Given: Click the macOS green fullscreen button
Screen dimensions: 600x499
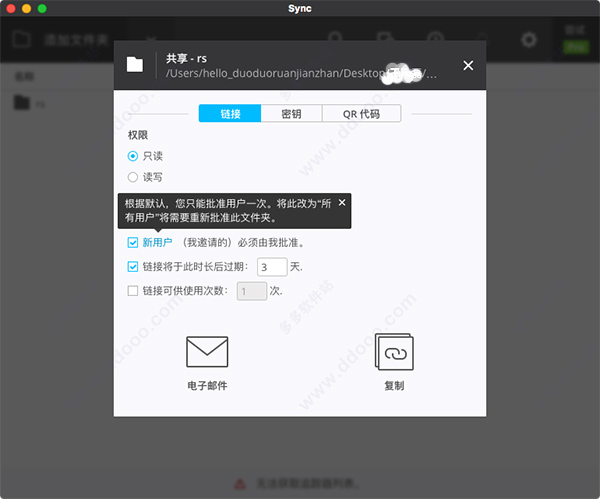Looking at the screenshot, I should point(42,8).
